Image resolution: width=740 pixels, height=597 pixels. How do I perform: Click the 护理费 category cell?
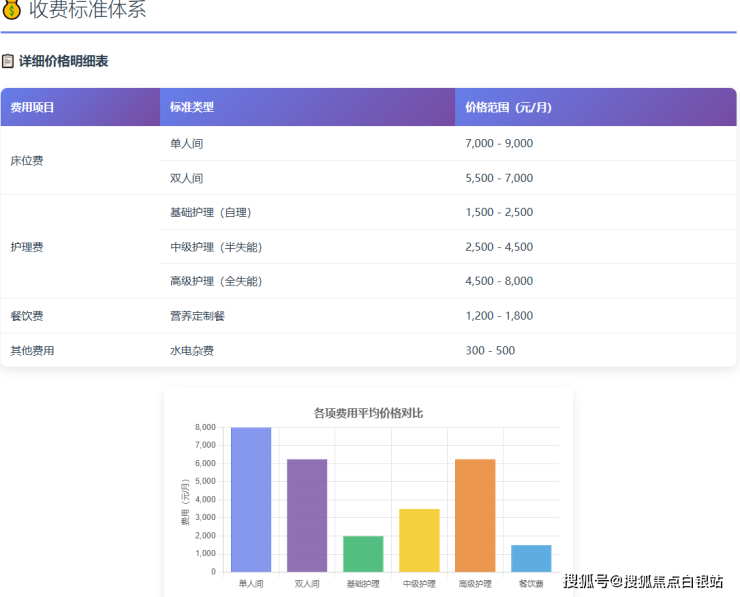click(x=27, y=247)
